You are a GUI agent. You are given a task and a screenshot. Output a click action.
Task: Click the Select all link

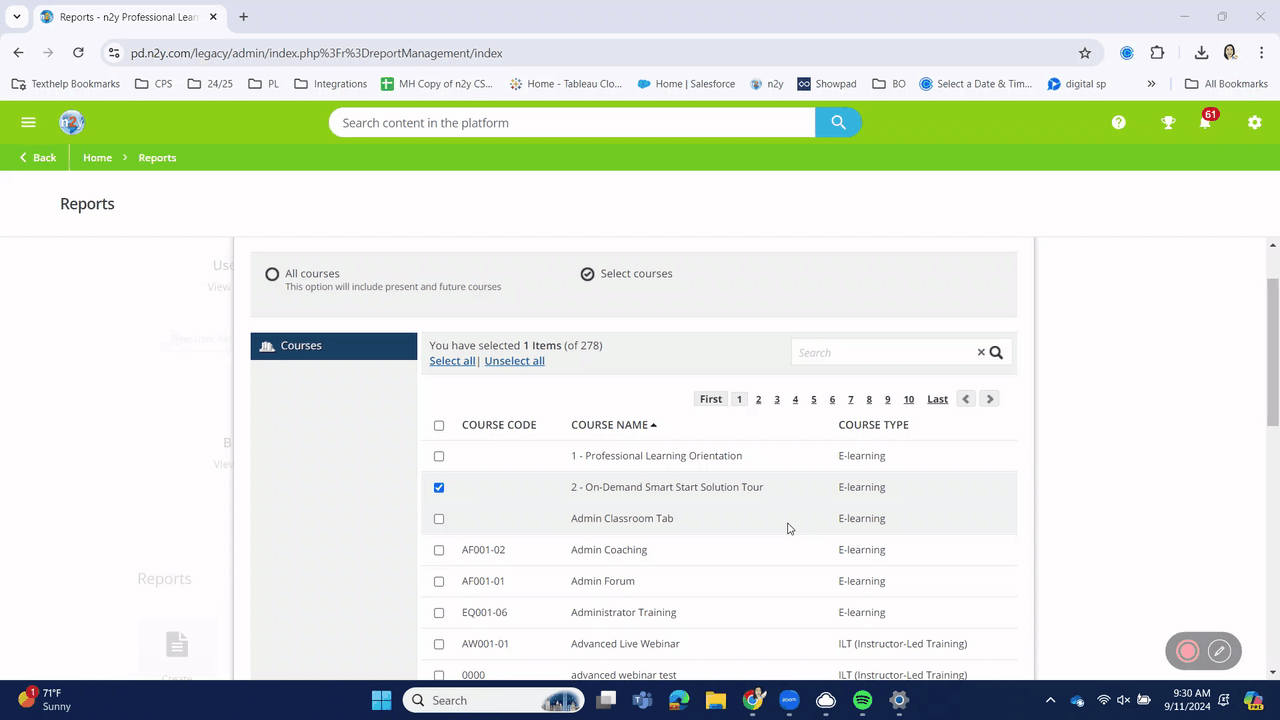(452, 361)
